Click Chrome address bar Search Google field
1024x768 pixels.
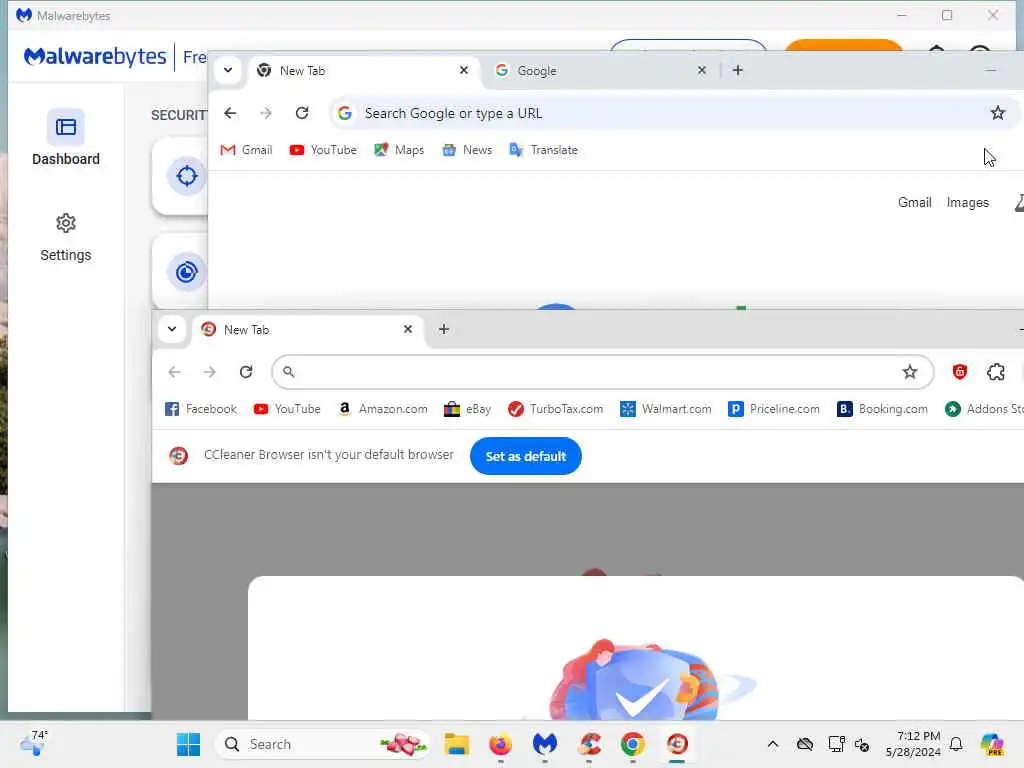(673, 113)
